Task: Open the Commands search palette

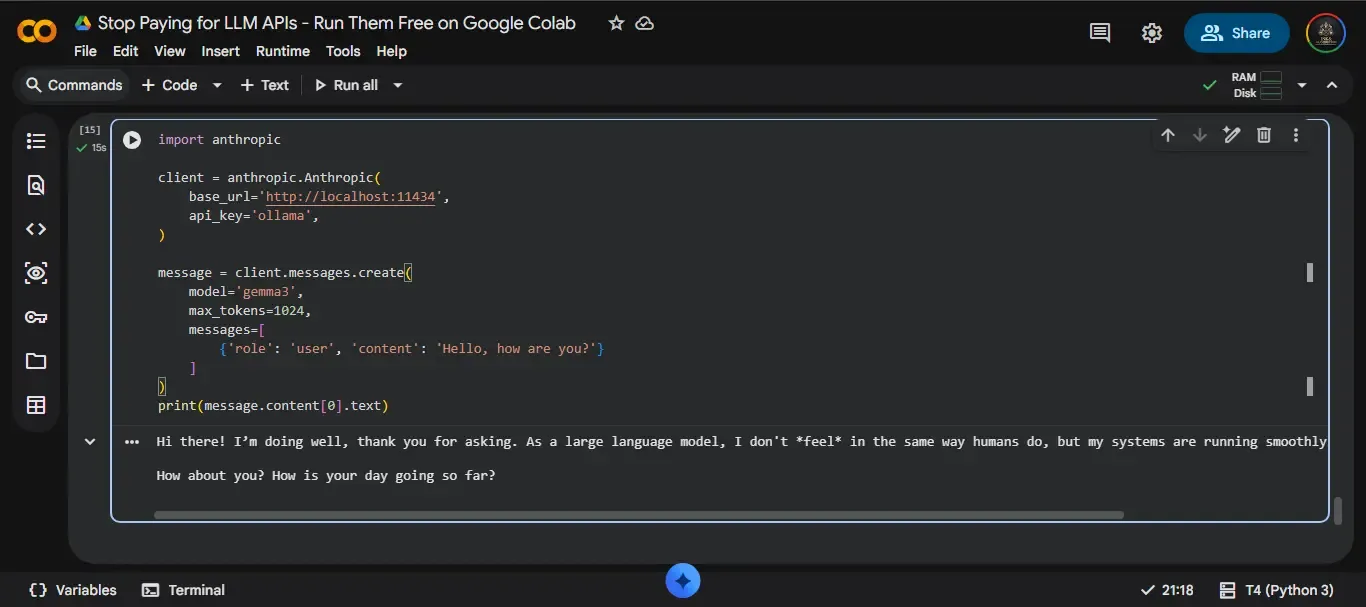Action: tap(73, 85)
